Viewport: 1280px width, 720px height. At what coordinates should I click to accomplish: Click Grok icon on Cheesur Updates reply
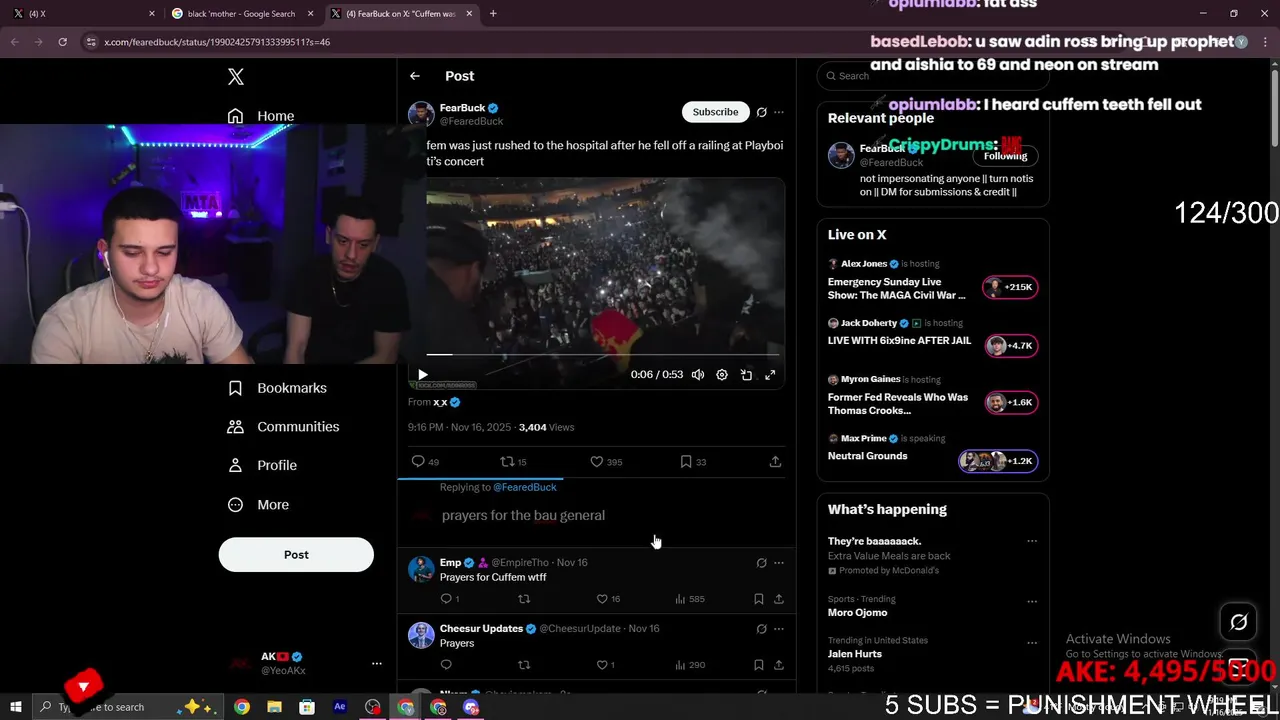[761, 629]
